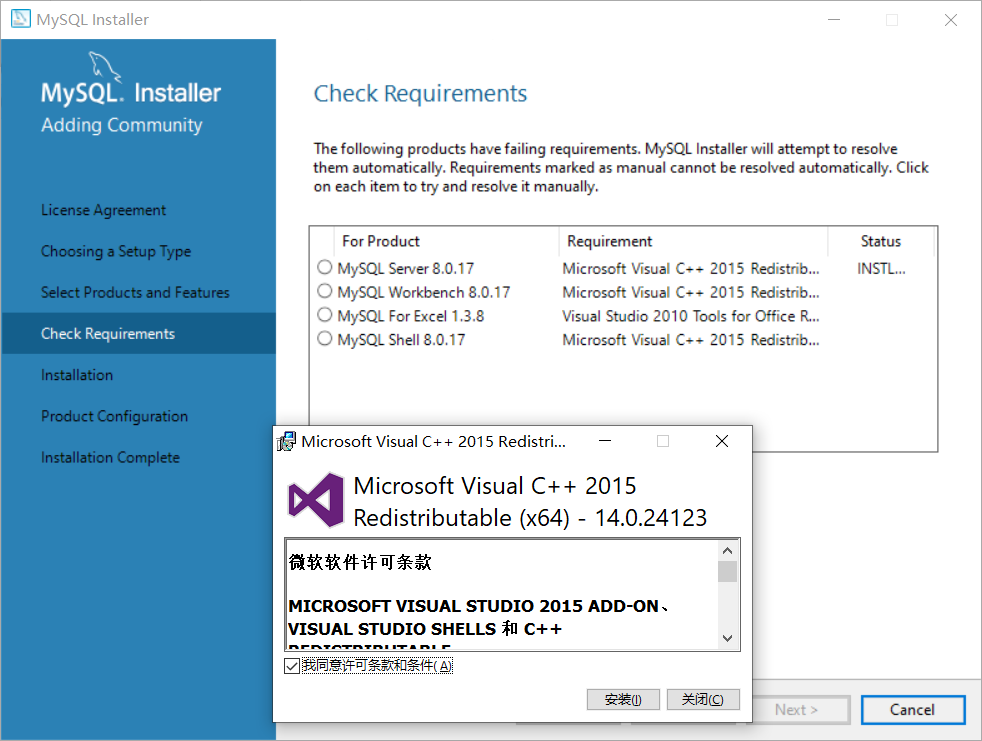
Task: Click the license text scroll down arrow
Action: (727, 638)
